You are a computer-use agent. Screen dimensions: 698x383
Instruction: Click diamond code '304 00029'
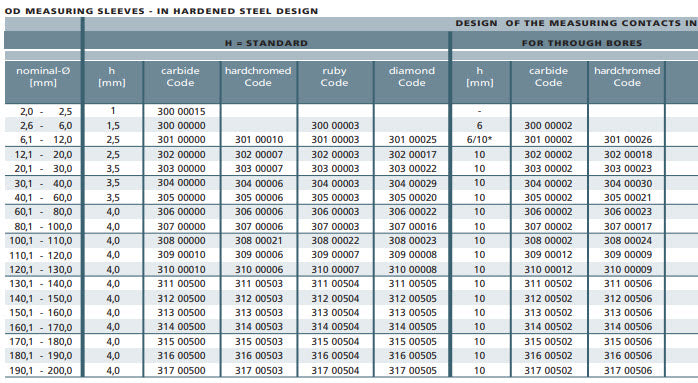(x=413, y=183)
